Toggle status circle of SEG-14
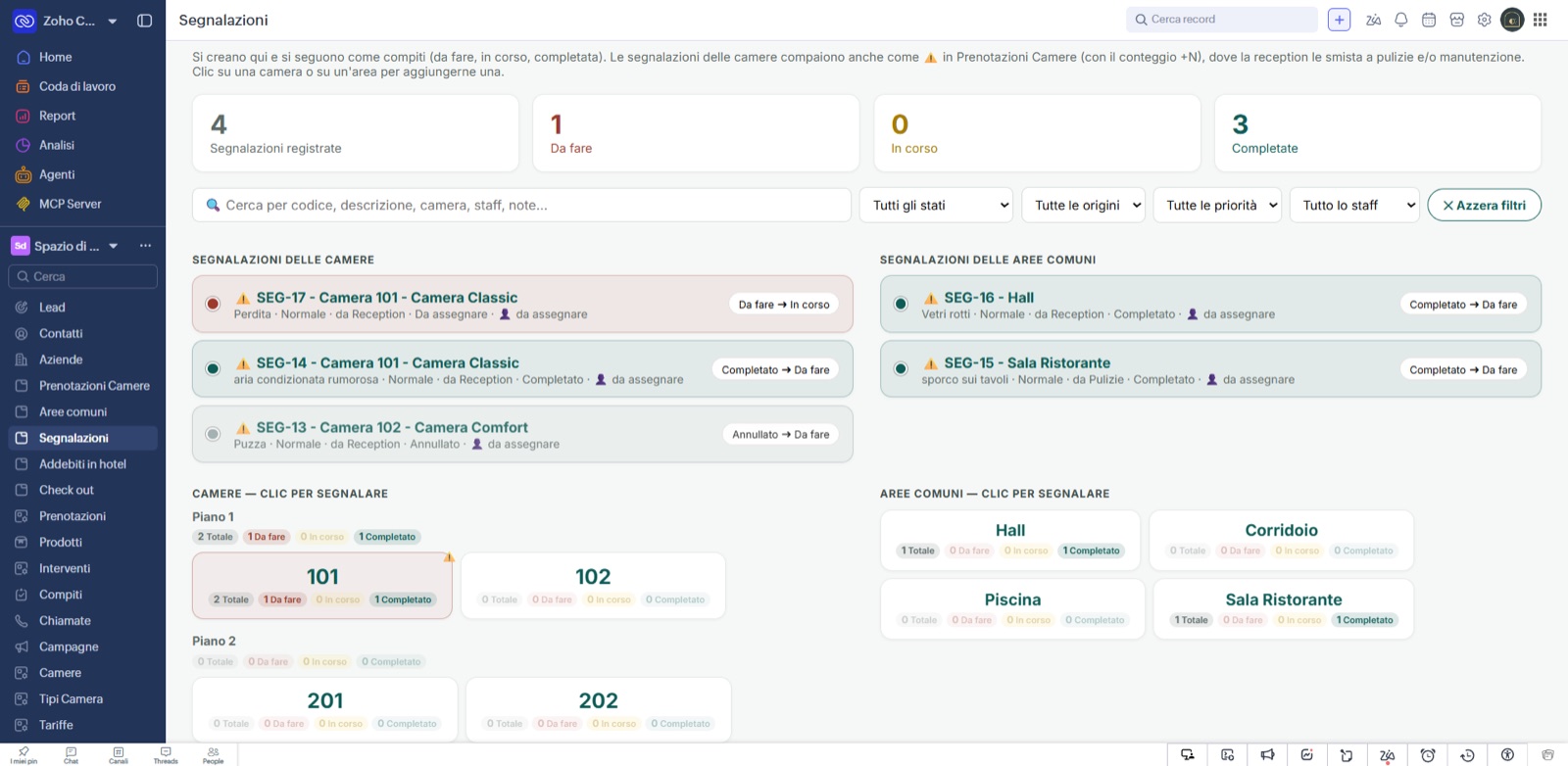1568x766 pixels. (213, 369)
